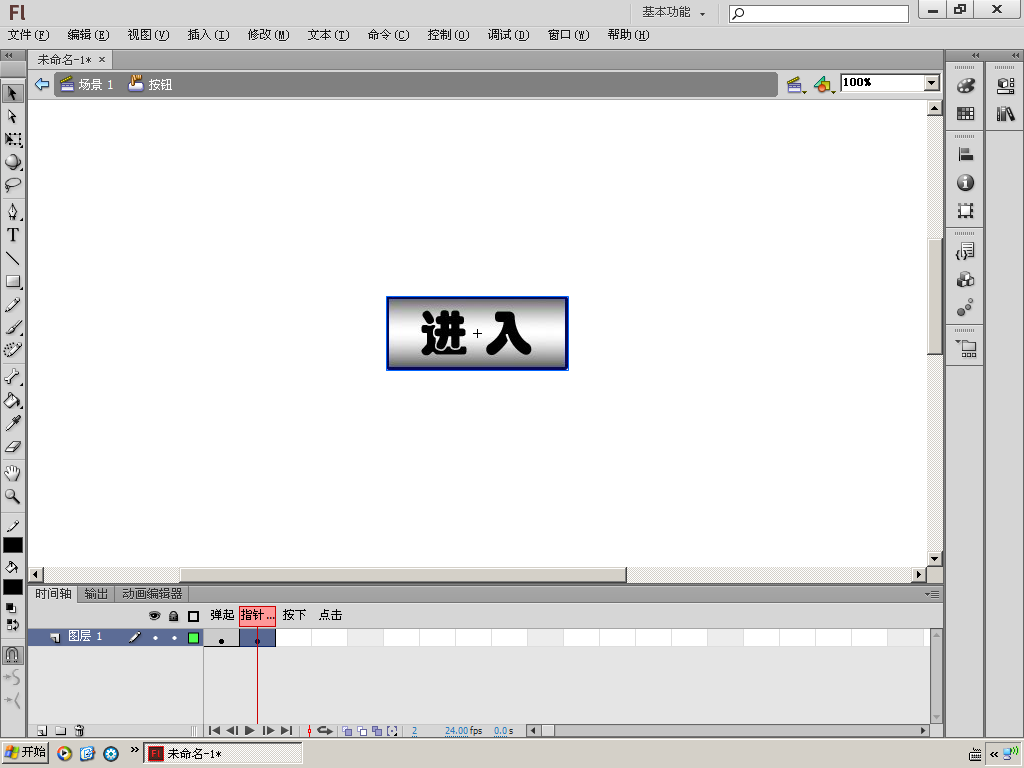Select the Deco tool
1024x768 pixels.
(12, 350)
